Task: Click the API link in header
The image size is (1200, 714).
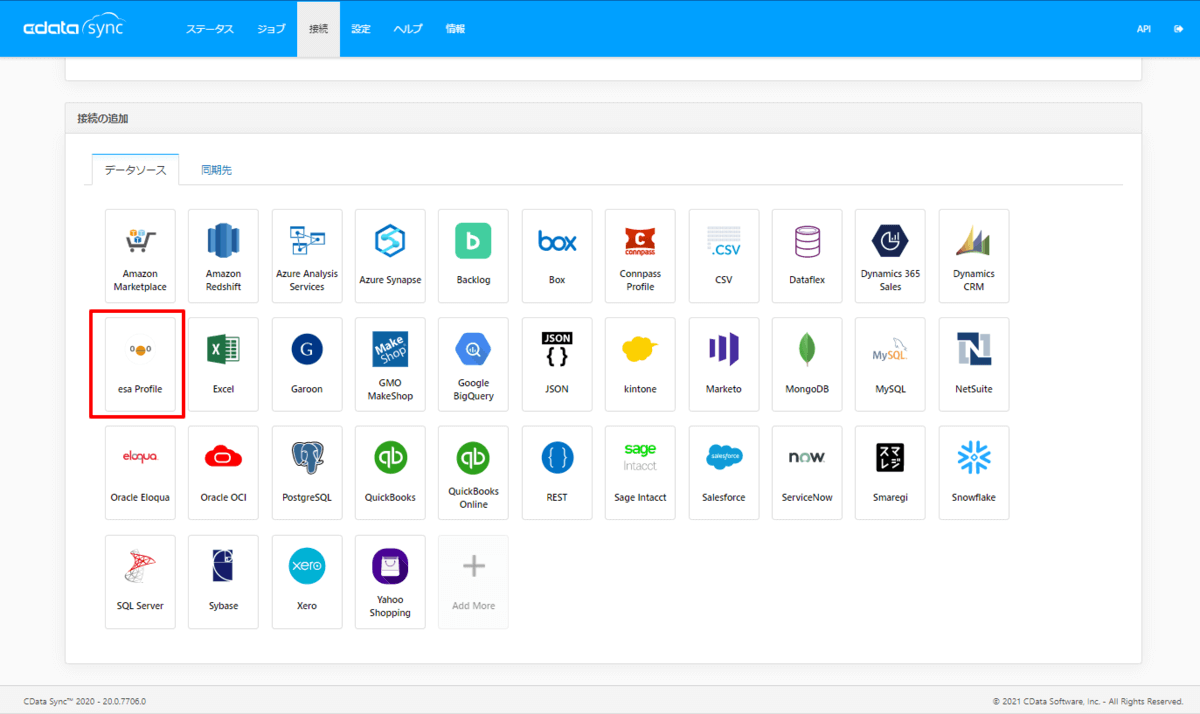Action: coord(1144,29)
